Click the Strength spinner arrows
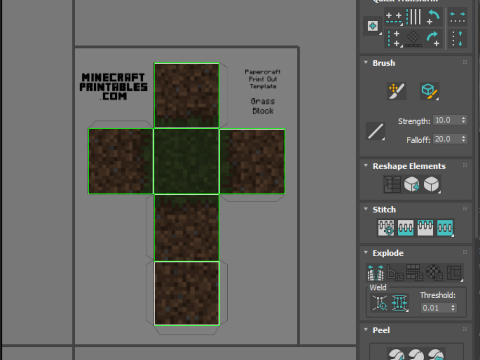480x360 pixels. (x=463, y=120)
